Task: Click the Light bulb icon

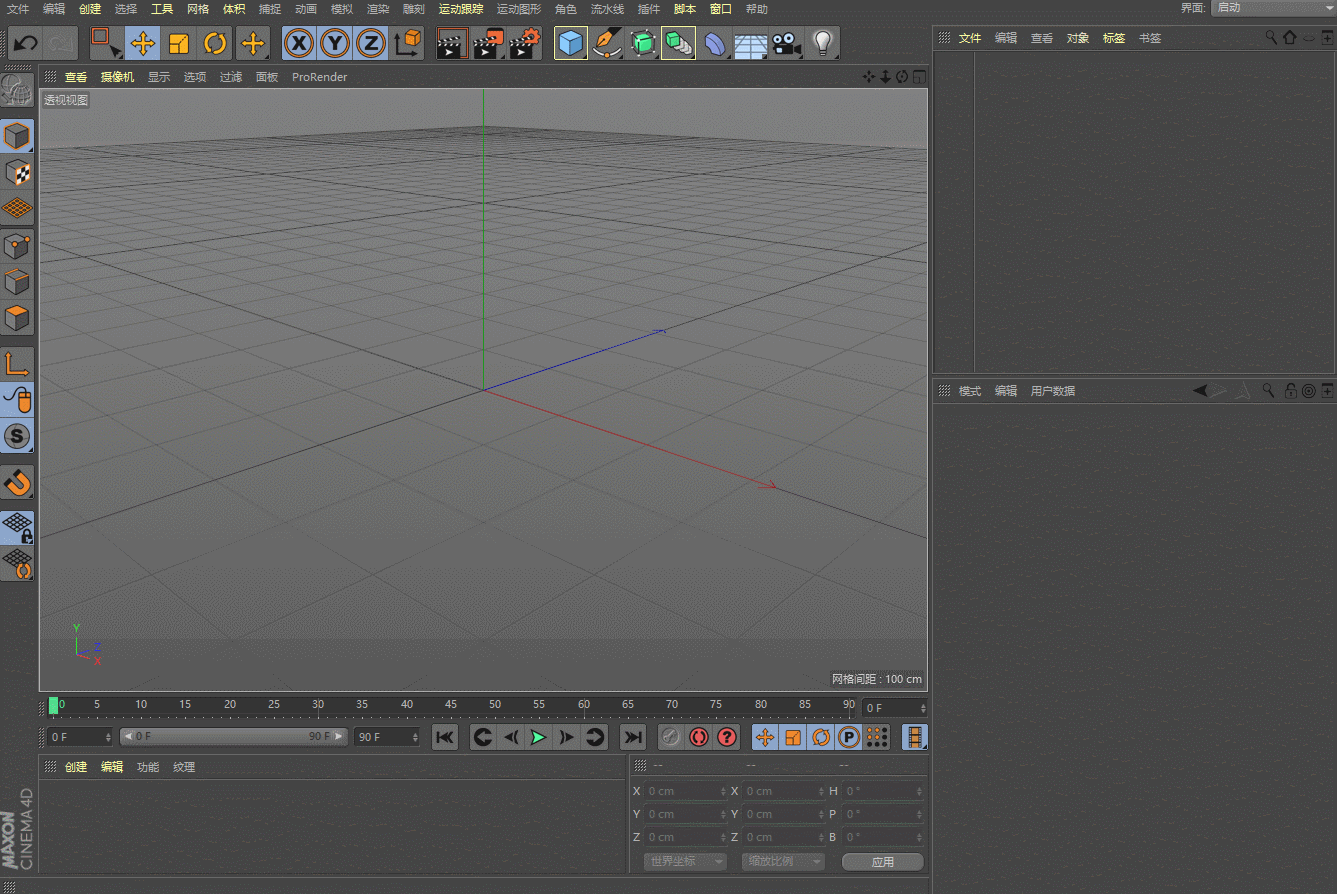Action: [x=823, y=43]
